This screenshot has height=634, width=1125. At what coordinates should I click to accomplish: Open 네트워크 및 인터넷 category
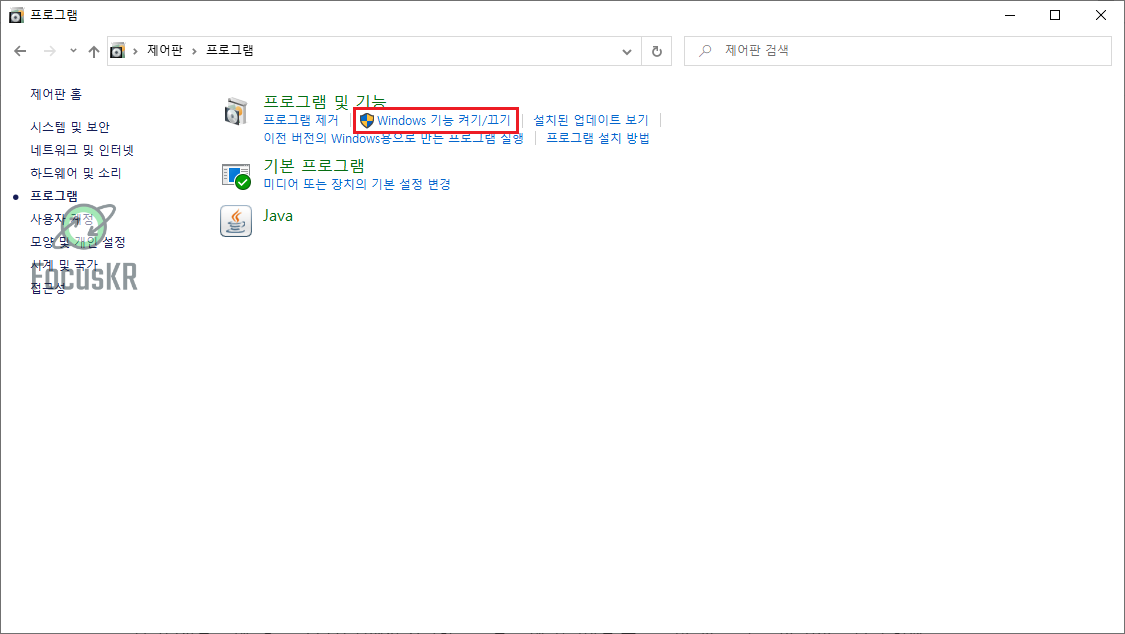(x=83, y=150)
